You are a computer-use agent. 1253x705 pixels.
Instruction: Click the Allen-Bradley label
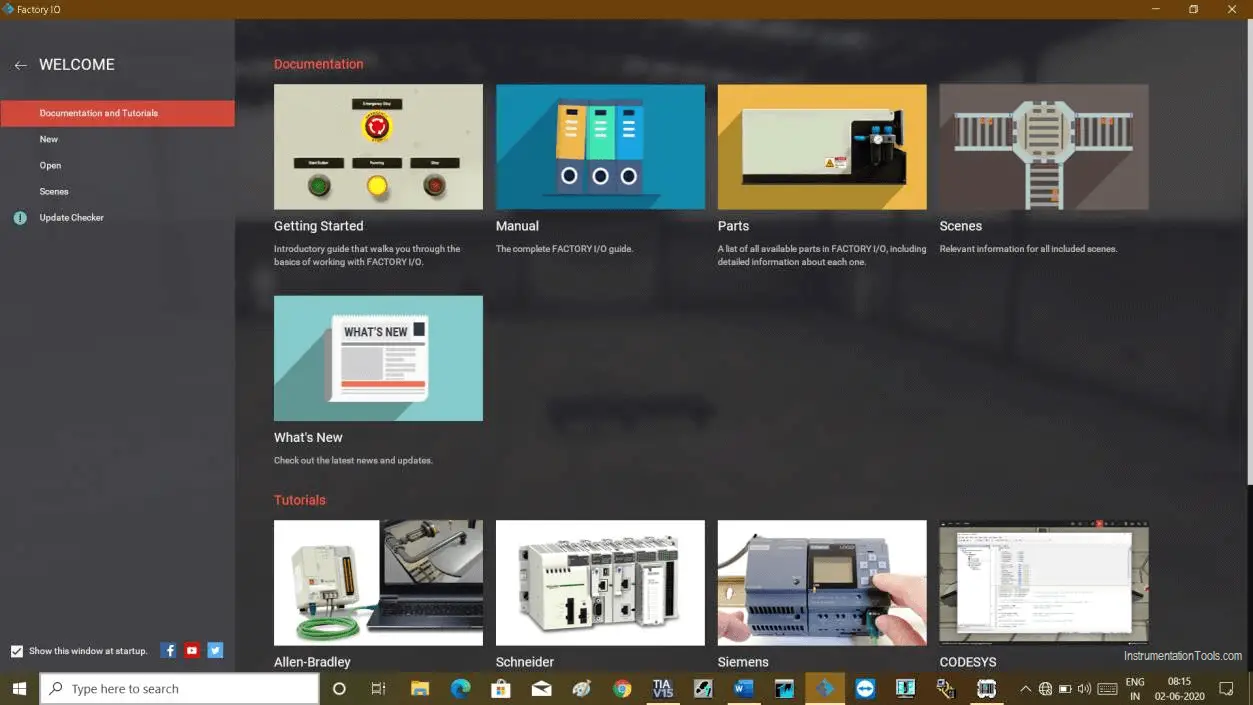point(312,662)
